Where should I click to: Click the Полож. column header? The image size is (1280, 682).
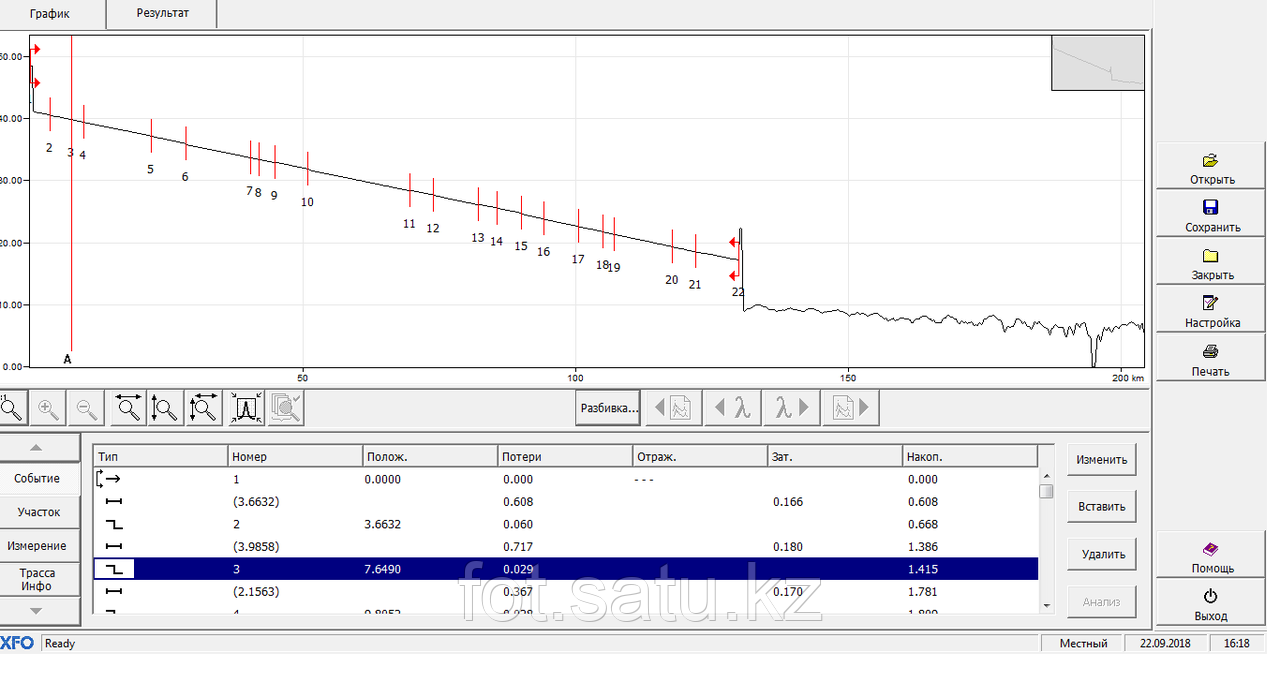pyautogui.click(x=431, y=457)
